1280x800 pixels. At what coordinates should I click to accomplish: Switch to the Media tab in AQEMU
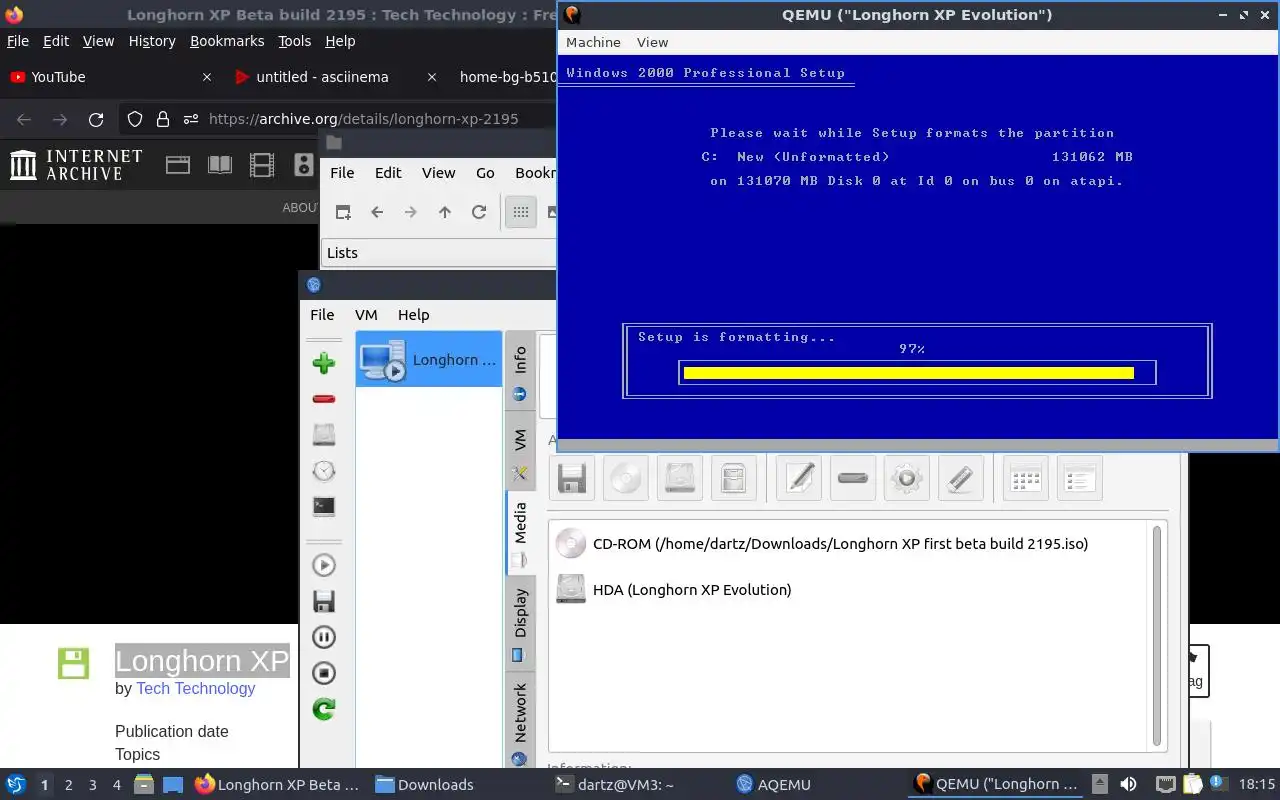coord(520,533)
